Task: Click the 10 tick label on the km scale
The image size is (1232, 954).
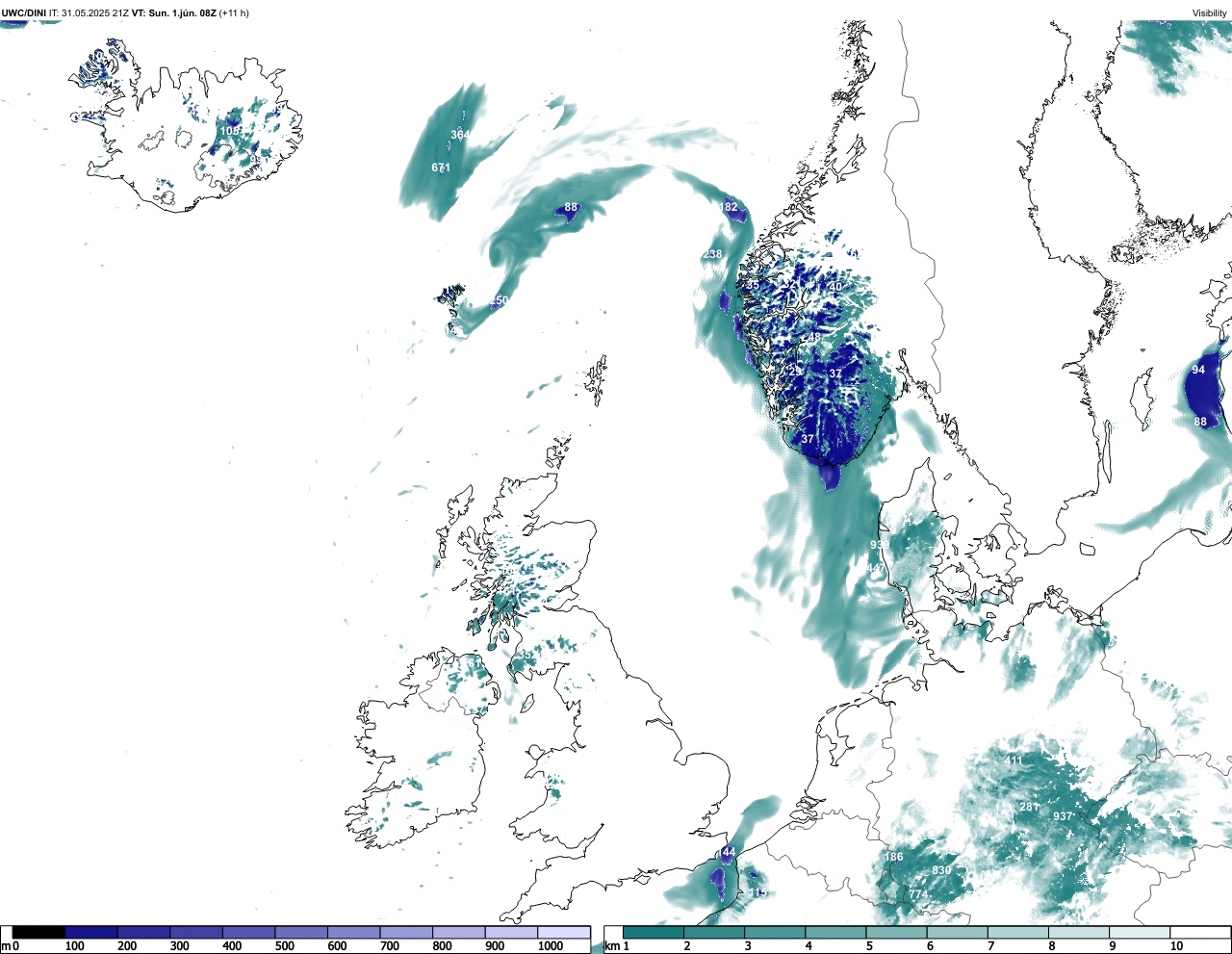Action: [x=1176, y=946]
